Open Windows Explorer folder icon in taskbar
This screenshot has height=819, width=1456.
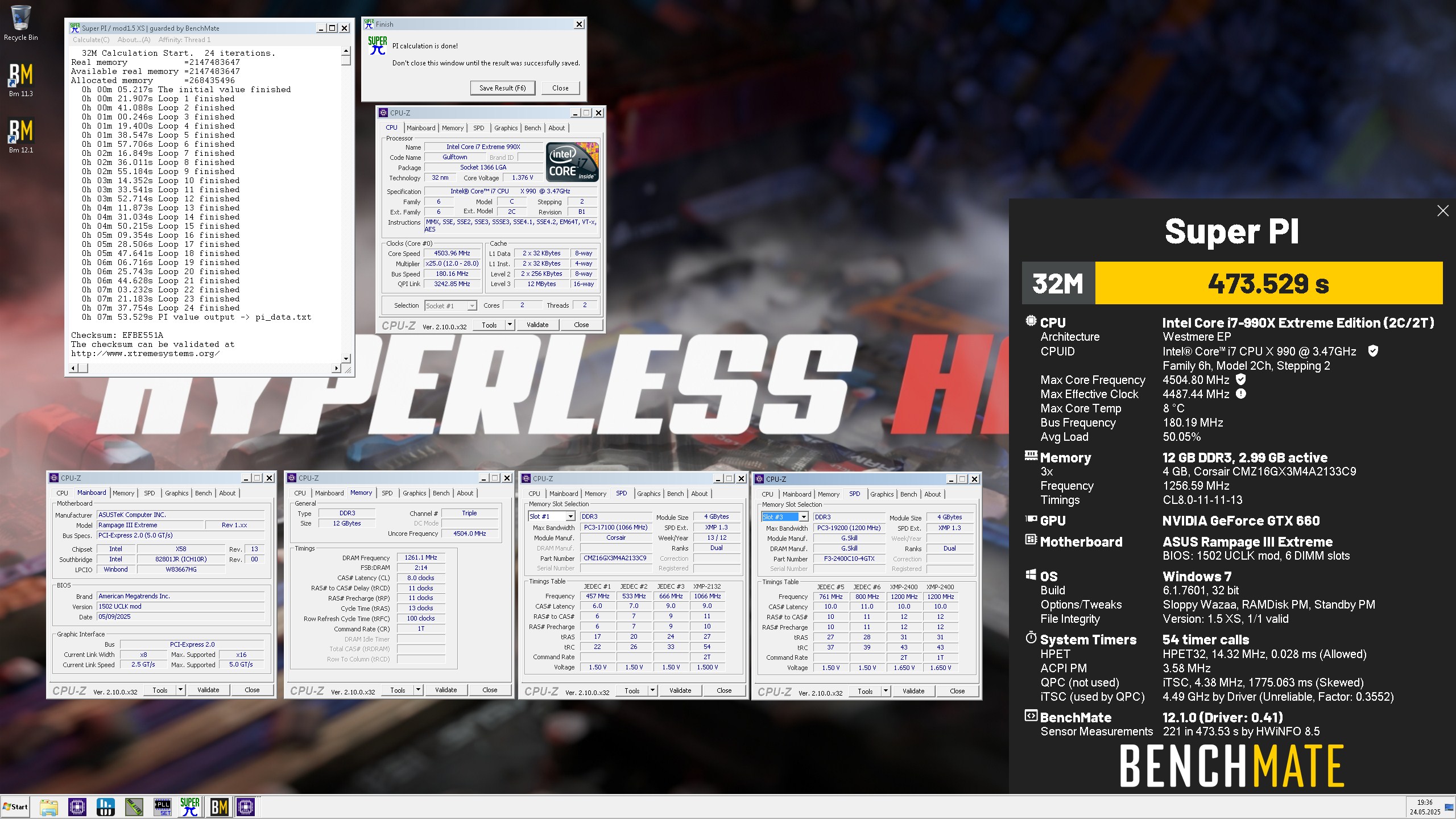[x=49, y=806]
